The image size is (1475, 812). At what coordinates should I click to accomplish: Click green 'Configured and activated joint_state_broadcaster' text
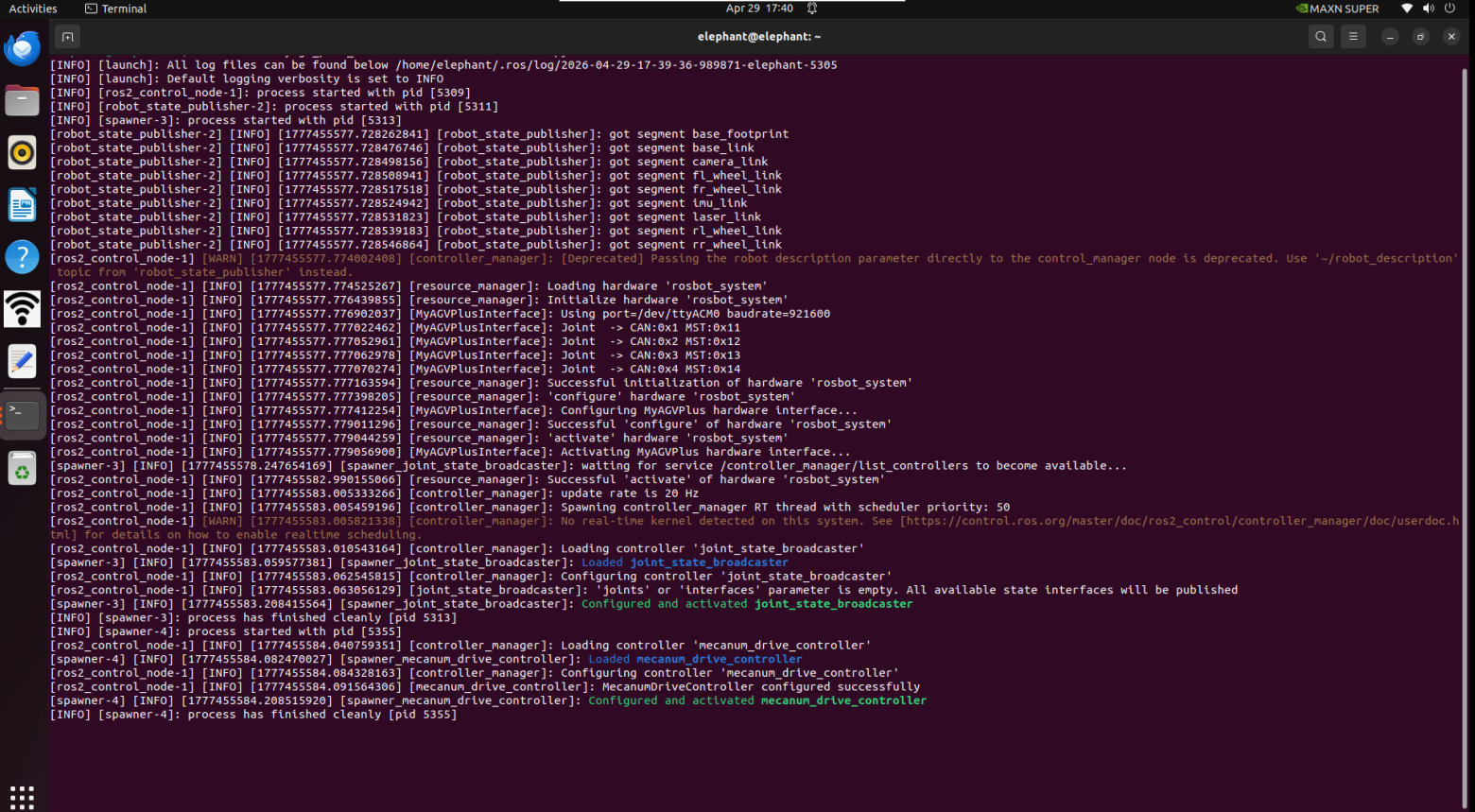point(747,604)
